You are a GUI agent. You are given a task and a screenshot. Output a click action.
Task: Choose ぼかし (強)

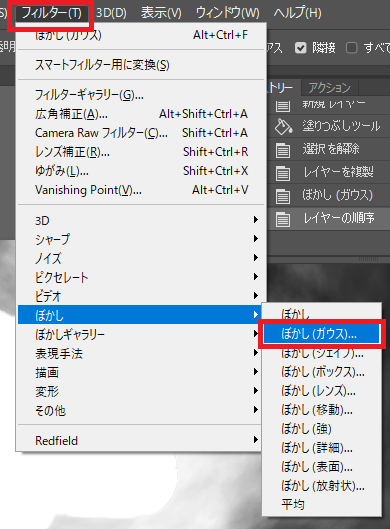pos(321,429)
